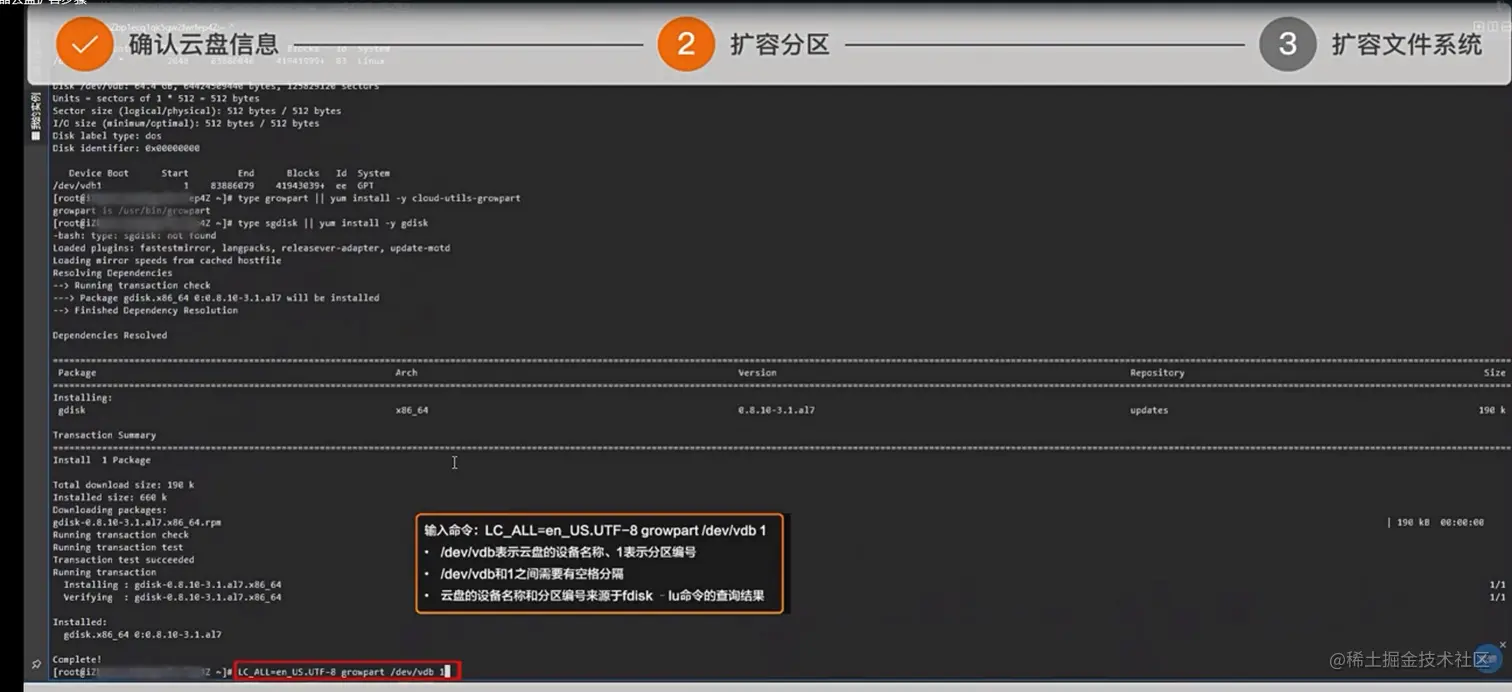Click the '0.8.10-3.1.al7' version cell
The height and width of the screenshot is (692, 1512).
tap(776, 410)
